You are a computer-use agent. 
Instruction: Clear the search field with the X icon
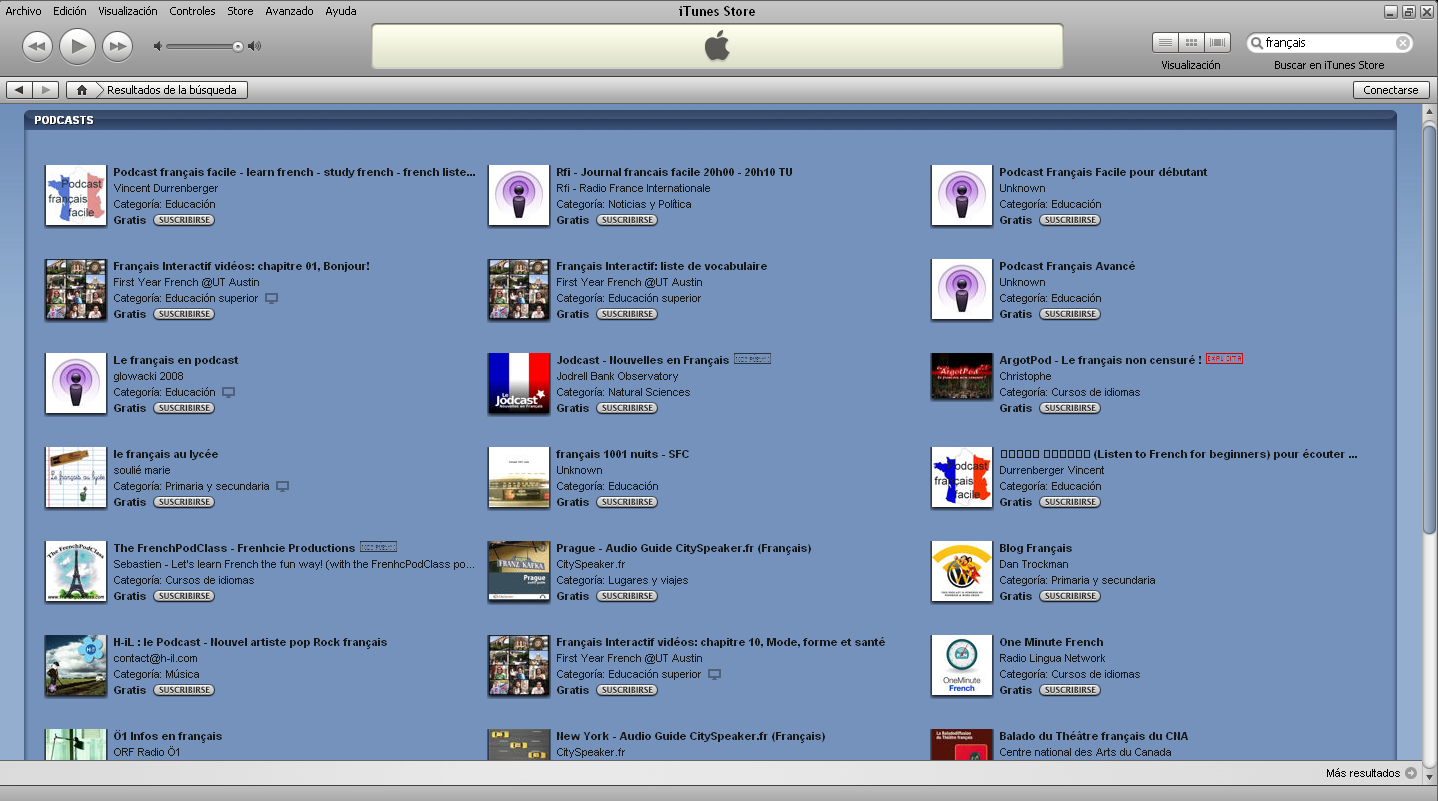click(x=1403, y=42)
